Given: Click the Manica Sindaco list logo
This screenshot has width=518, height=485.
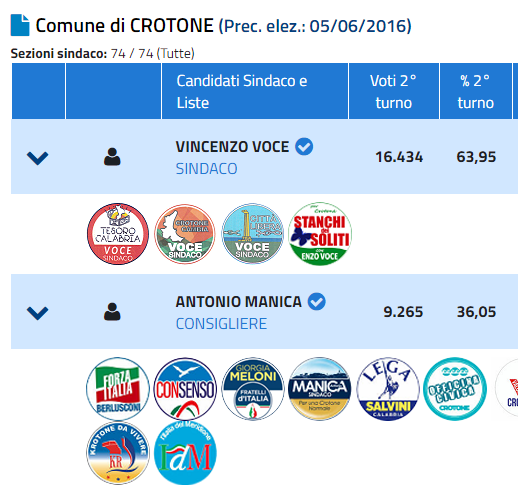Looking at the screenshot, I should tap(320, 389).
